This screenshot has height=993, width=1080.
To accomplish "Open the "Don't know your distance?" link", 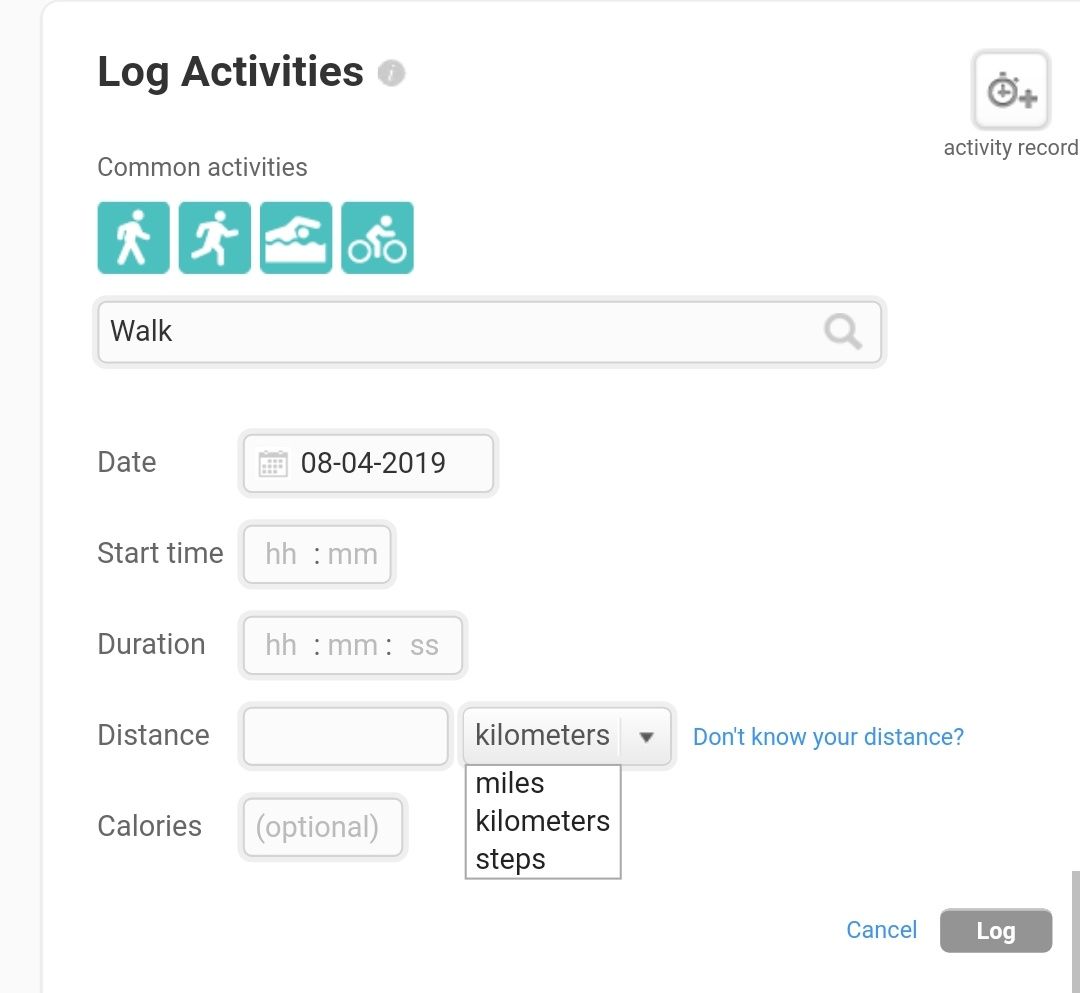I will [x=828, y=737].
